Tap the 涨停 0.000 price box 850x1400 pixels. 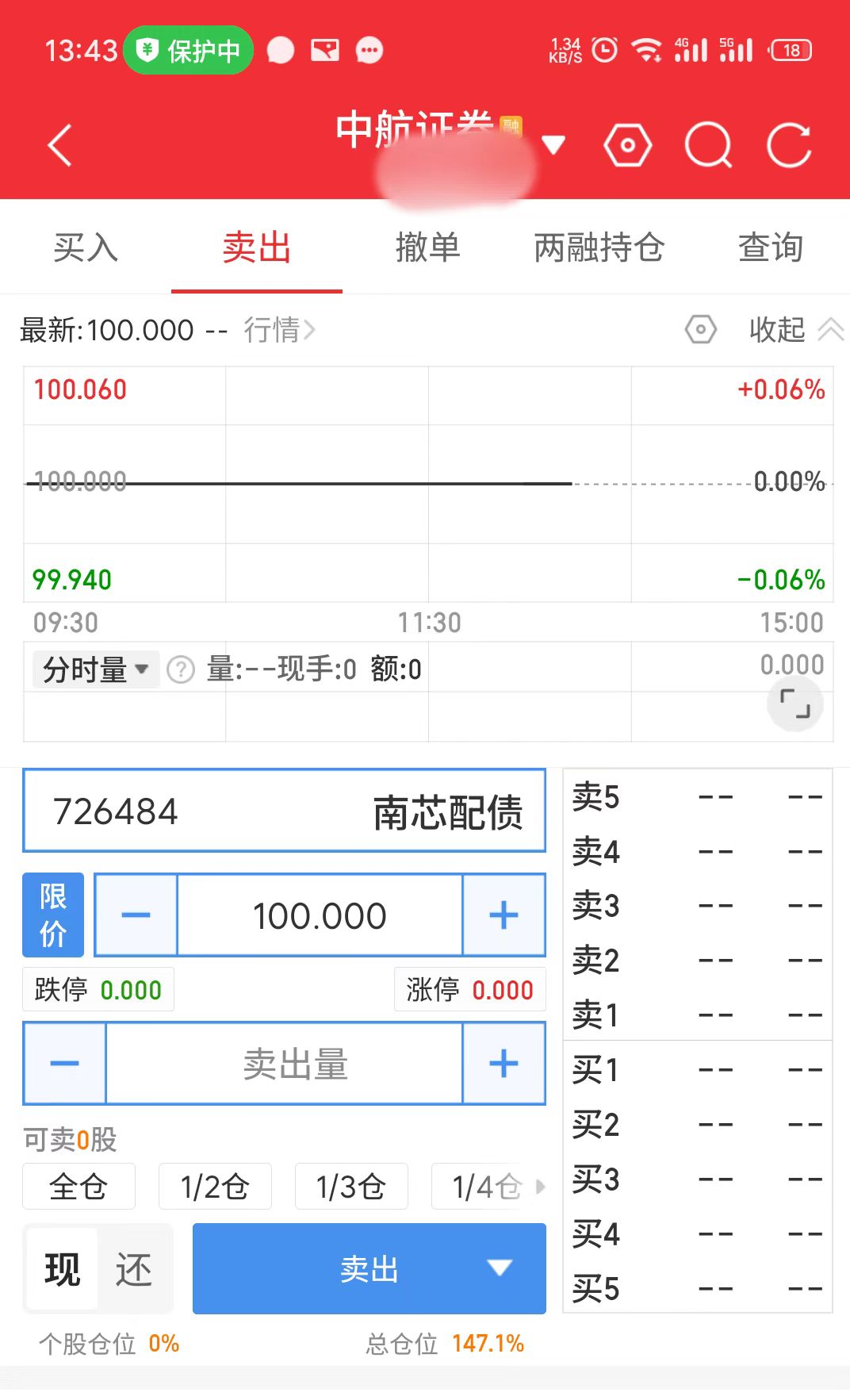470,989
